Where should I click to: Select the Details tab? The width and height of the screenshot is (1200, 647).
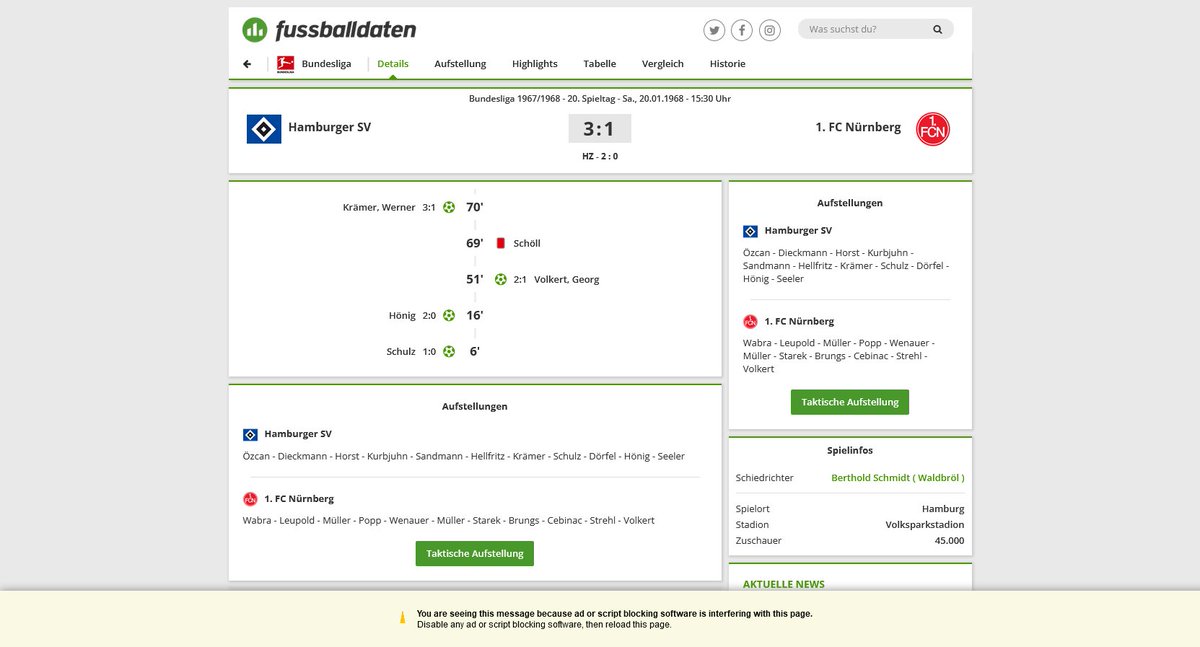[393, 64]
